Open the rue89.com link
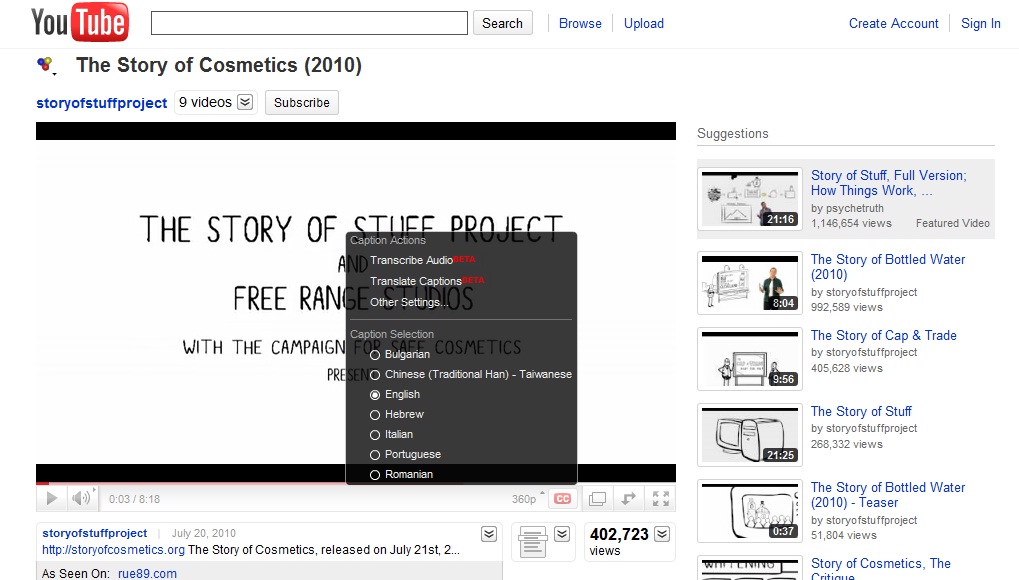 pyautogui.click(x=148, y=573)
